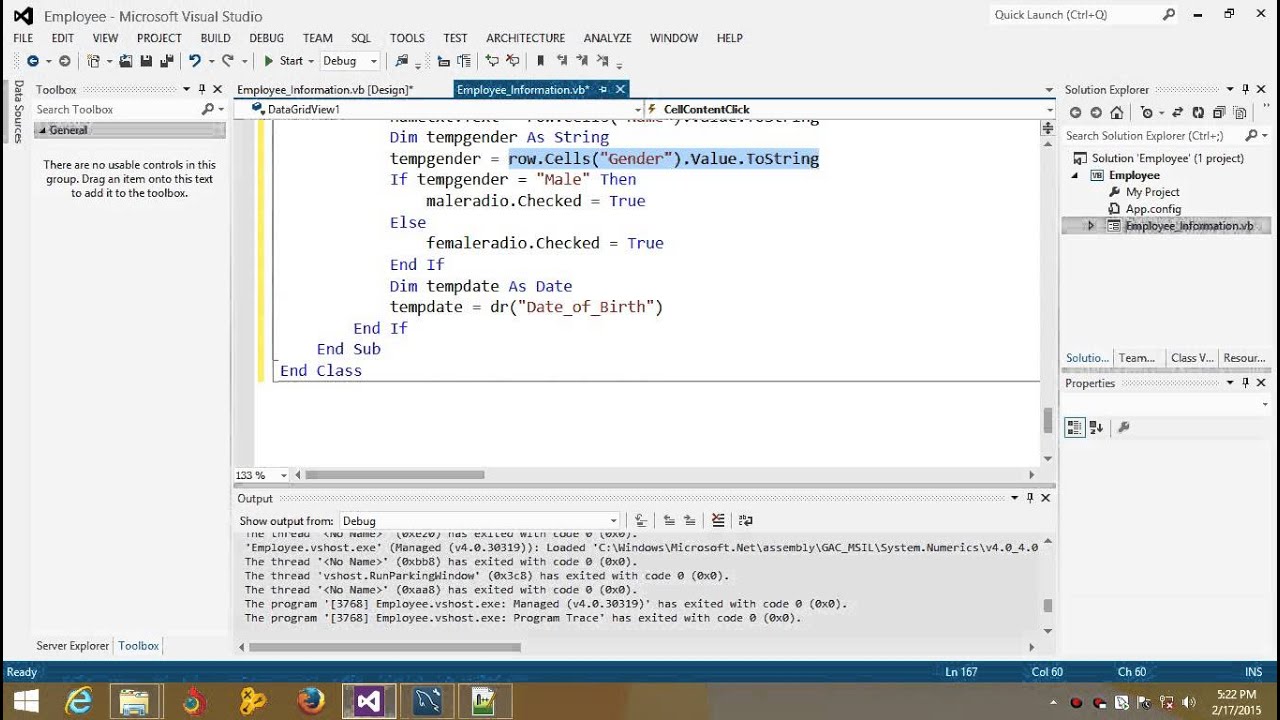Click the Categorized view icon in Properties
Image resolution: width=1280 pixels, height=720 pixels.
click(x=1075, y=427)
